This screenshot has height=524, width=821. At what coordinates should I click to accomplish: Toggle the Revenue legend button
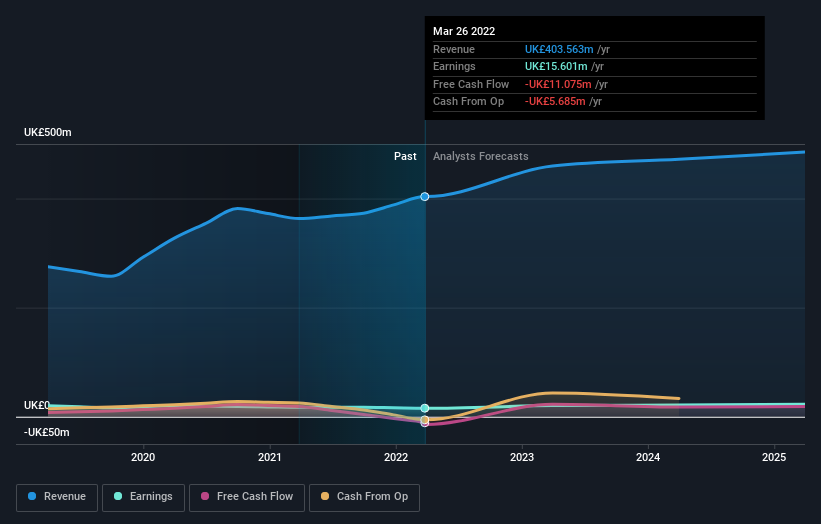pos(57,497)
